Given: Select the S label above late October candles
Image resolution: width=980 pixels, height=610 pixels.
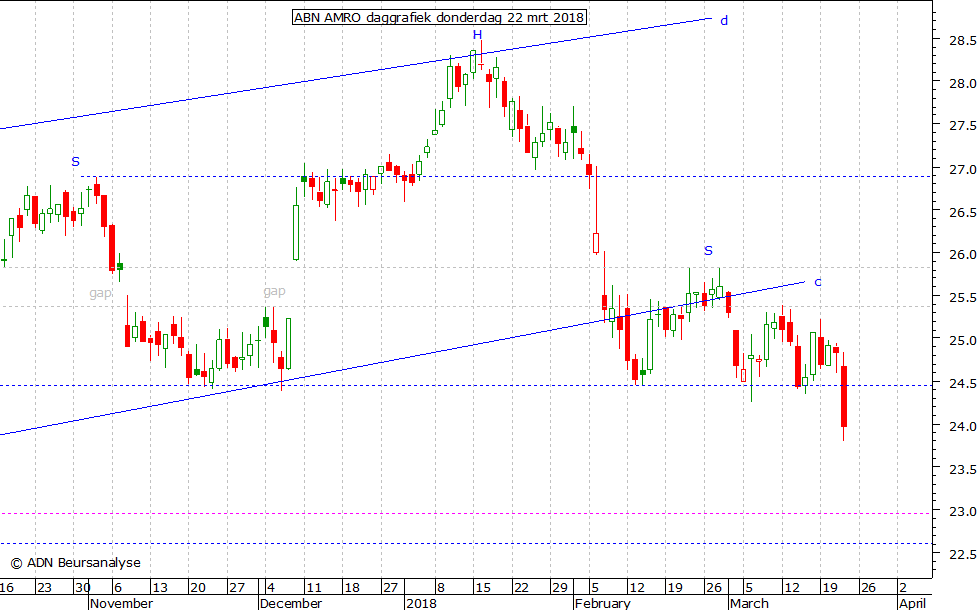Looking at the screenshot, I should [x=76, y=161].
